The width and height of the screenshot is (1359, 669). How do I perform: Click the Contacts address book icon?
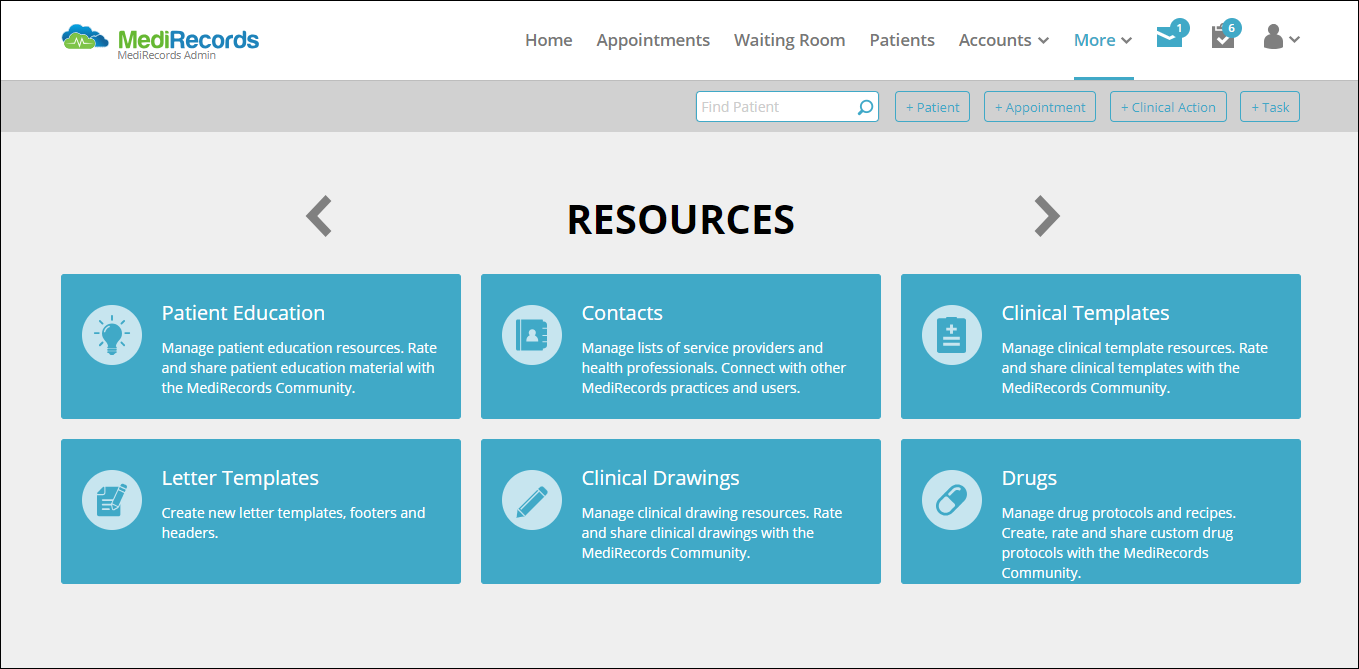[532, 335]
